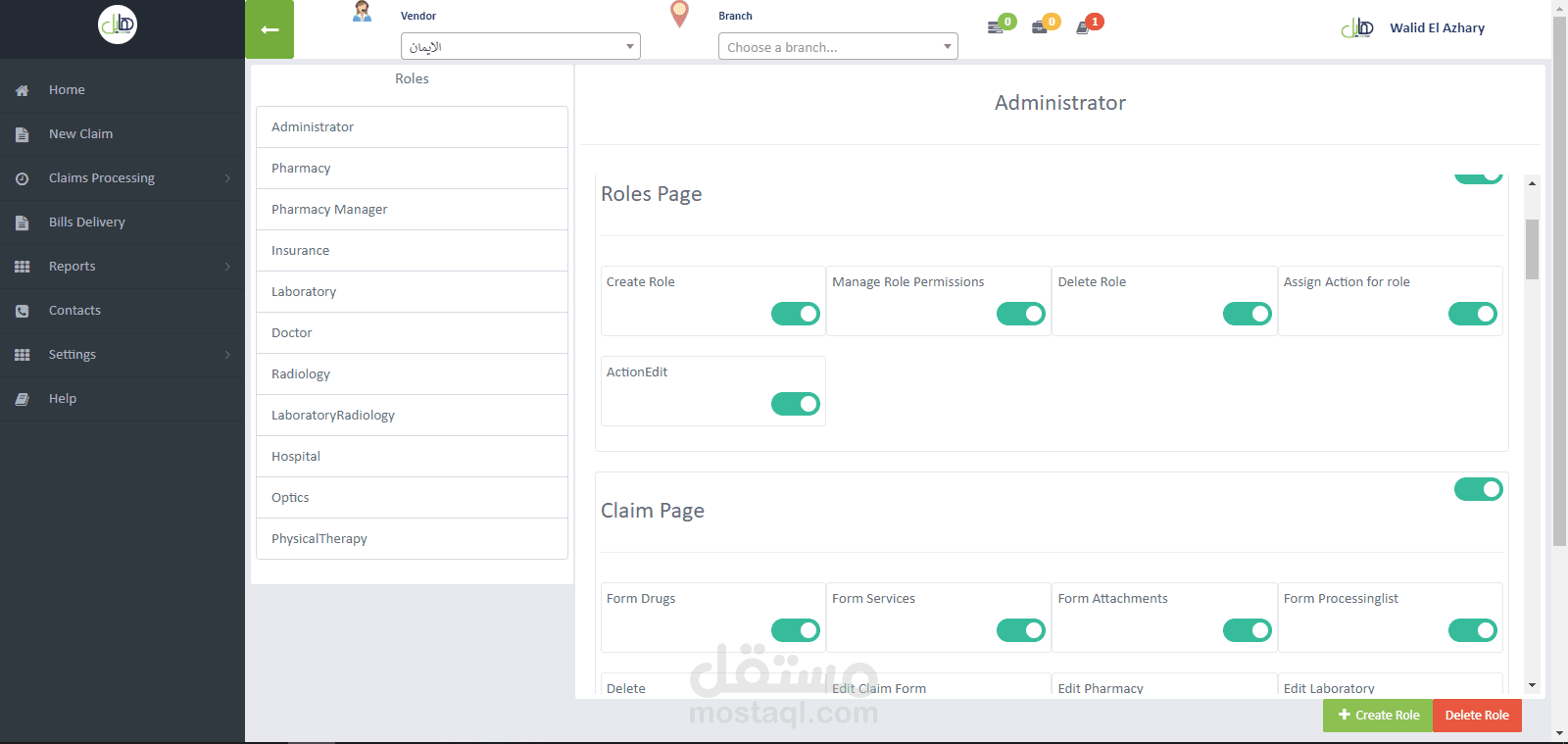Click the browser page scrollbar thumb
This screenshot has height=744, width=1568.
(x=1559, y=280)
